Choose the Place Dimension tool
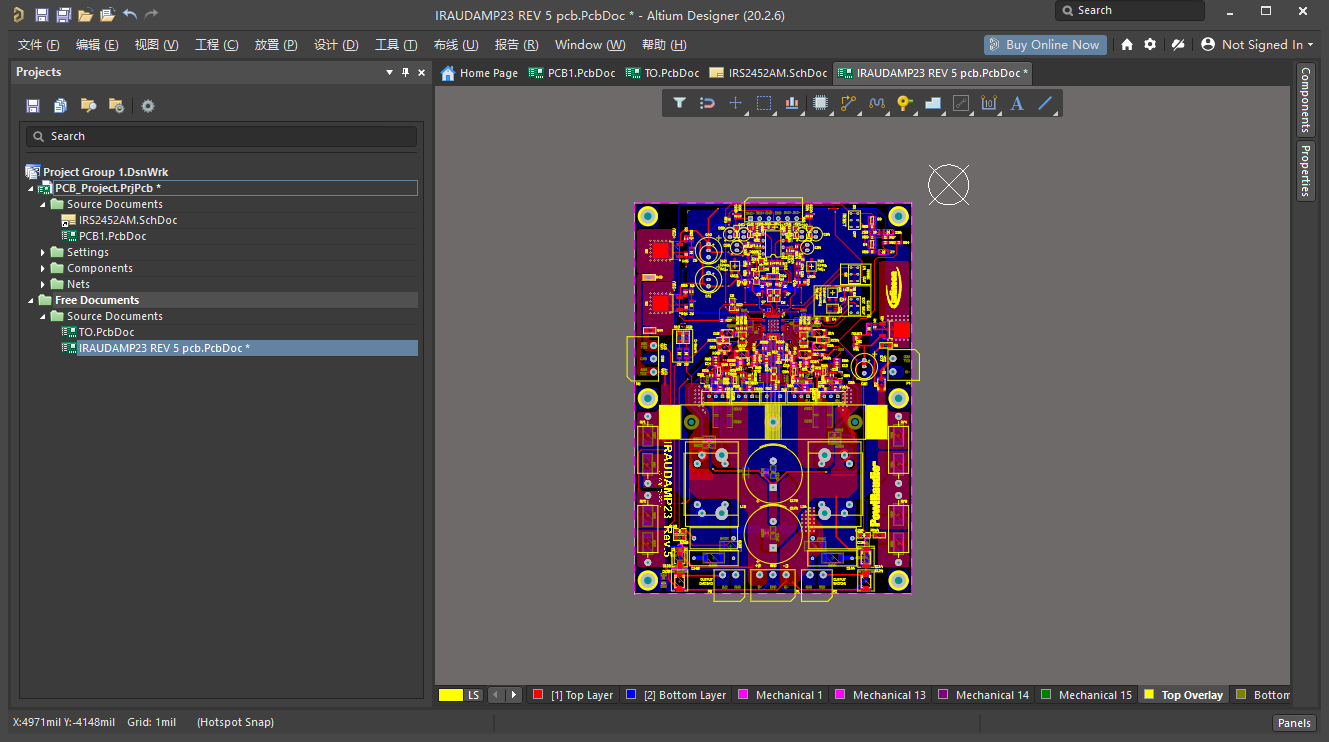The width and height of the screenshot is (1329, 742). point(989,103)
